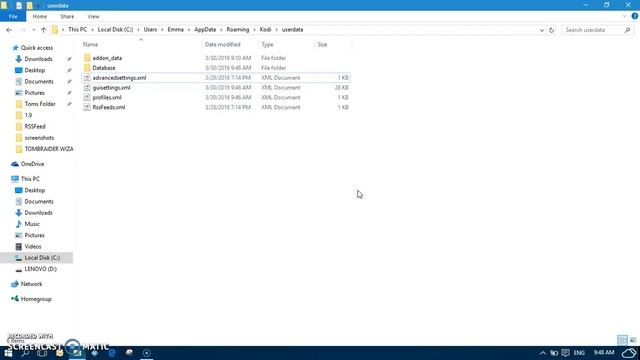This screenshot has width=640, height=360.
Task: Expand the address bar history dropdown
Action: tap(542, 30)
